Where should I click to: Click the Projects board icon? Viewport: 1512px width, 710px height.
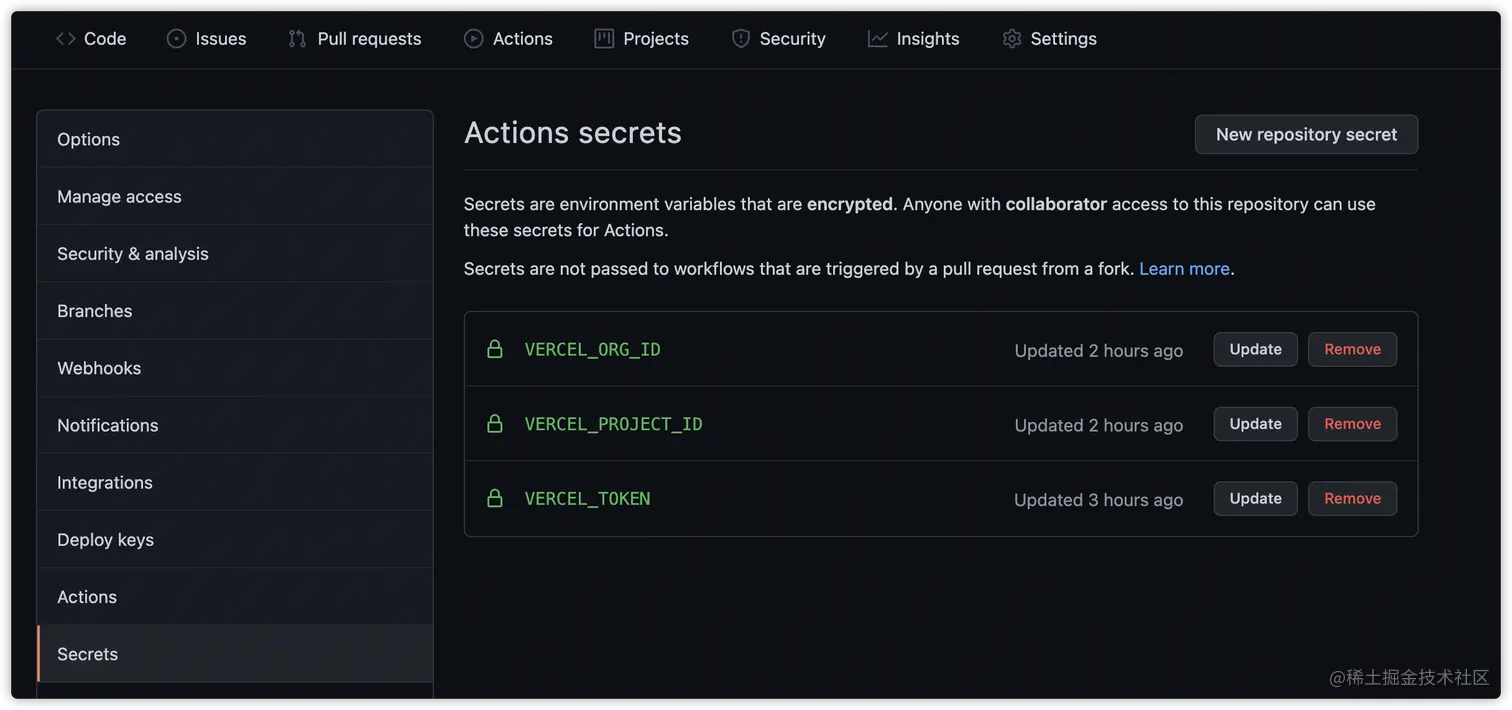point(602,38)
